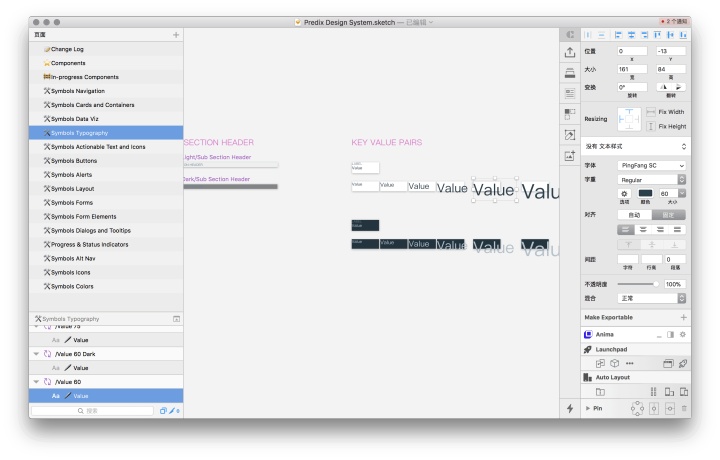Set text alignment to center
Image resolution: width=720 pixels, height=460 pixels.
point(643,230)
